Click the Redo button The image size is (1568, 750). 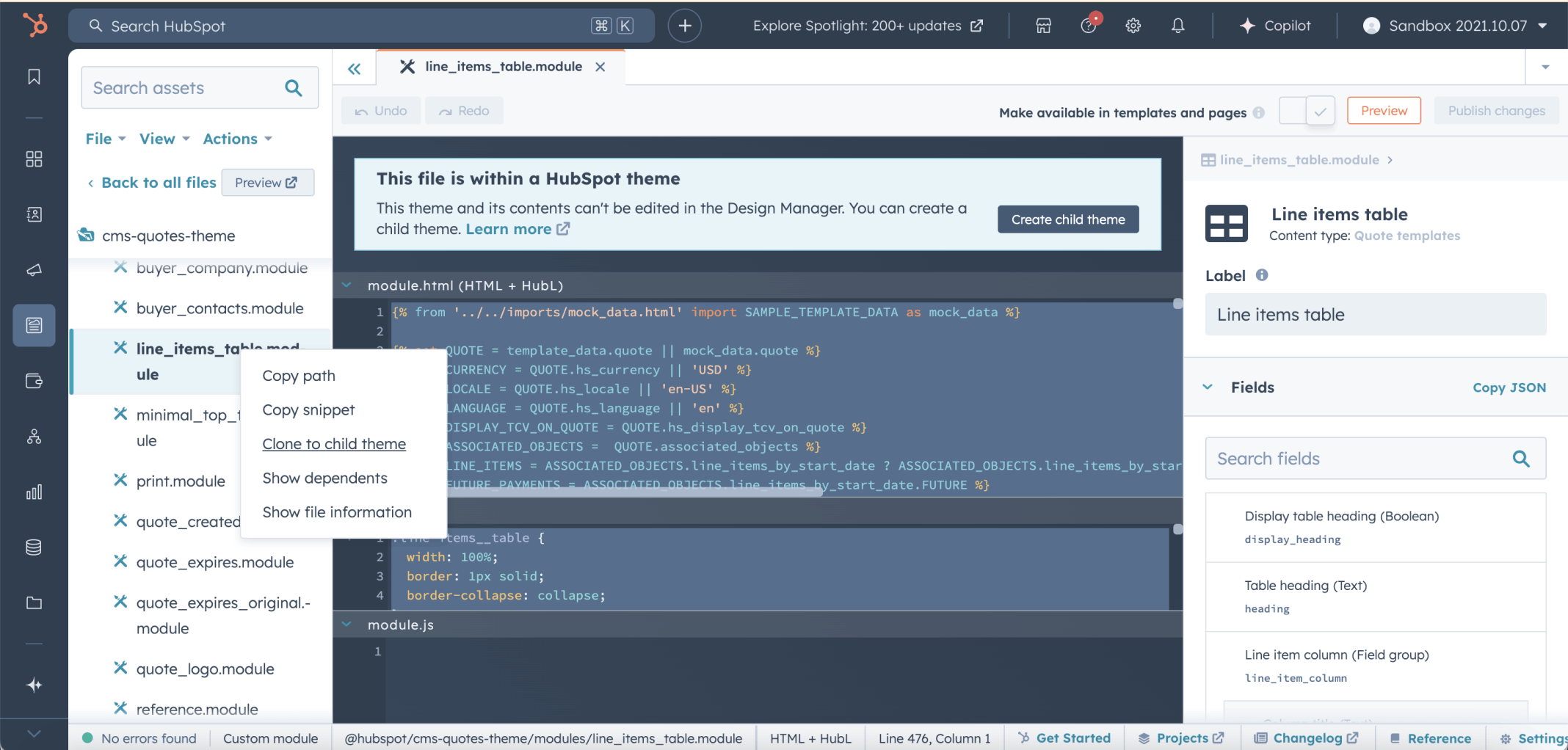point(464,111)
